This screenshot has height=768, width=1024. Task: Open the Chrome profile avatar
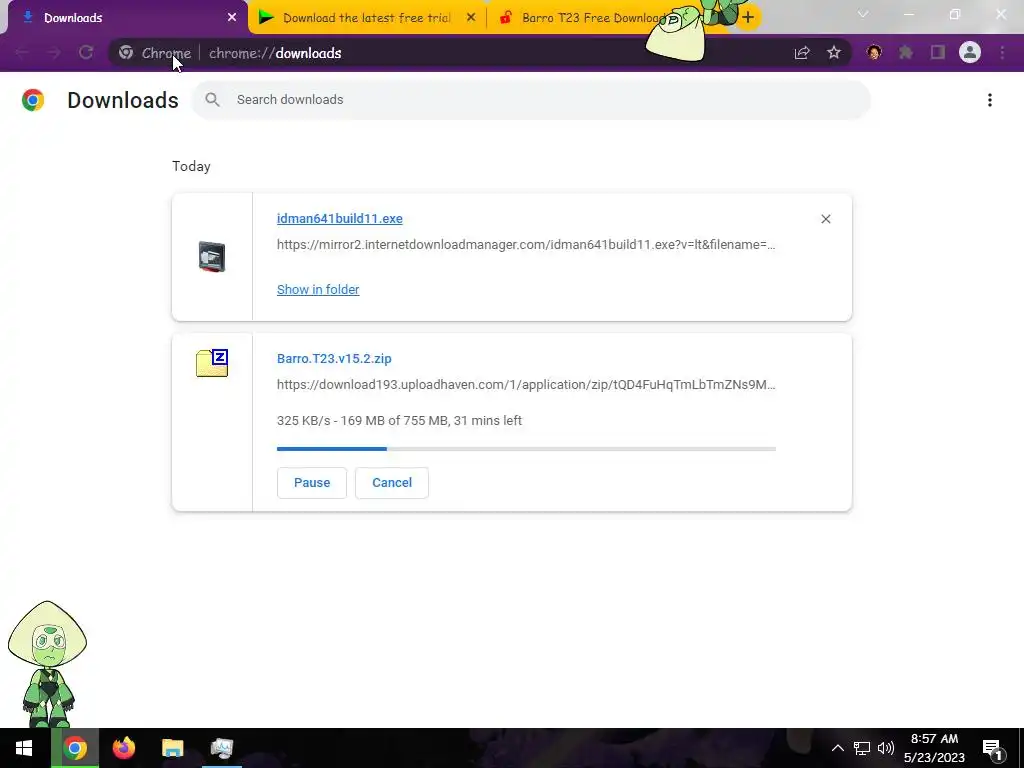970,52
